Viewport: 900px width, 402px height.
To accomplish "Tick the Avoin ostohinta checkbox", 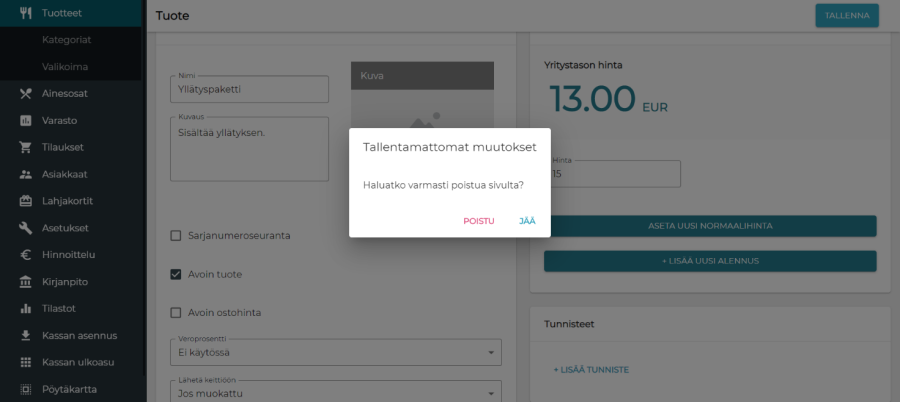I will [x=176, y=312].
